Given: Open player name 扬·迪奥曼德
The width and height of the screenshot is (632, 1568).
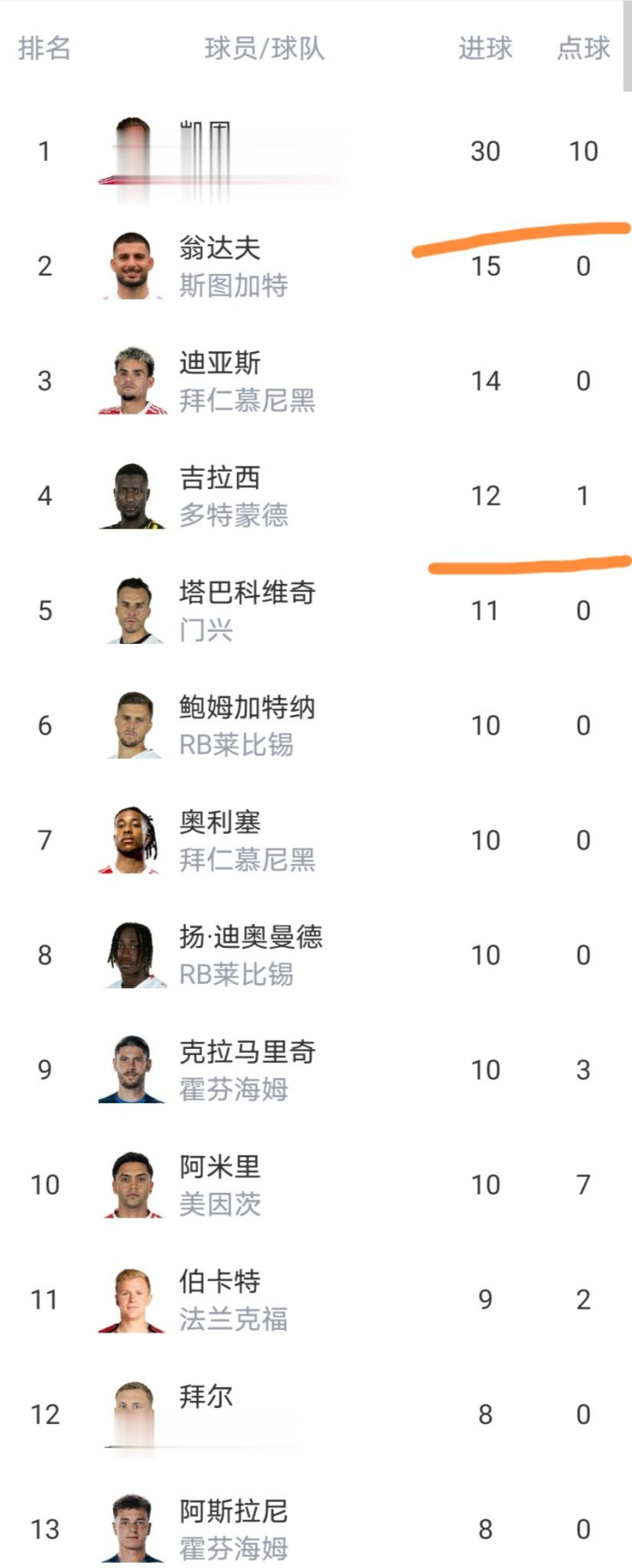Looking at the screenshot, I should coord(251,937).
